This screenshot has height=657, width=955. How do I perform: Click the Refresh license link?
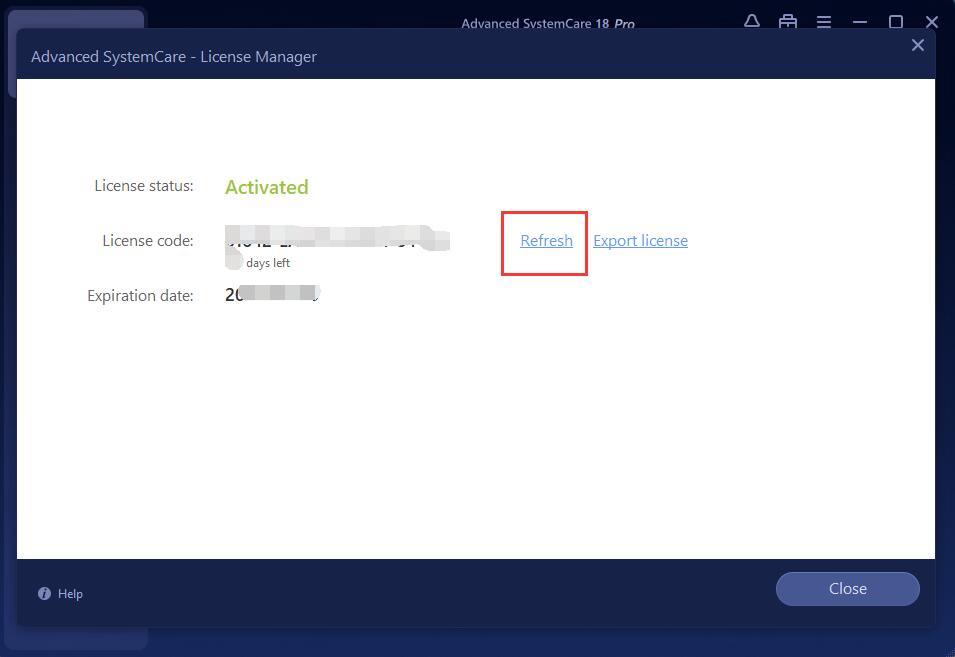[x=546, y=241]
